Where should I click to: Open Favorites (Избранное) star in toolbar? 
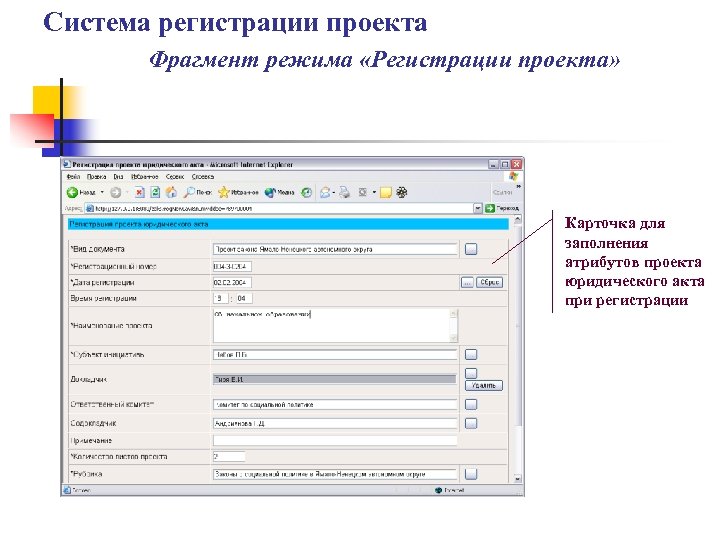[224, 192]
